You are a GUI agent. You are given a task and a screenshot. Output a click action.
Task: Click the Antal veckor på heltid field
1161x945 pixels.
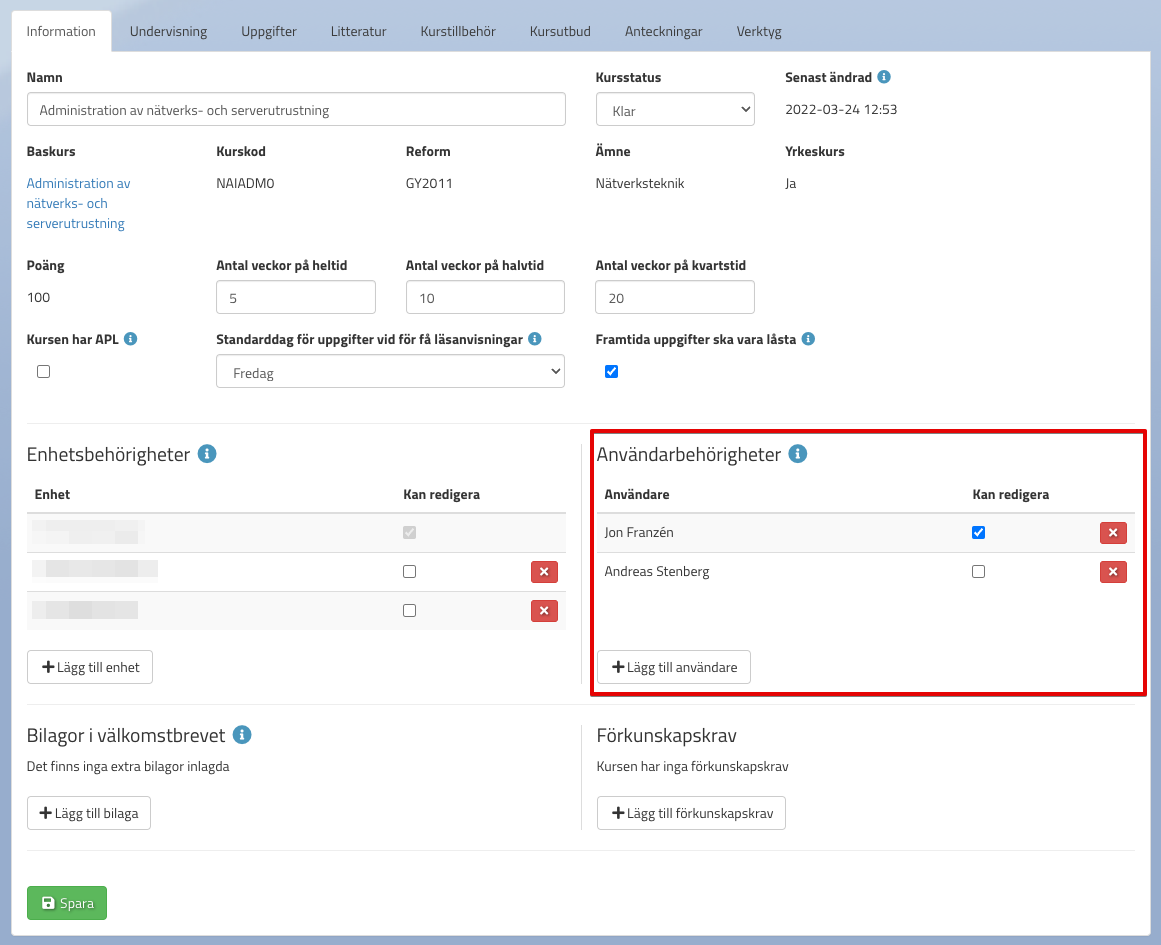pos(296,297)
